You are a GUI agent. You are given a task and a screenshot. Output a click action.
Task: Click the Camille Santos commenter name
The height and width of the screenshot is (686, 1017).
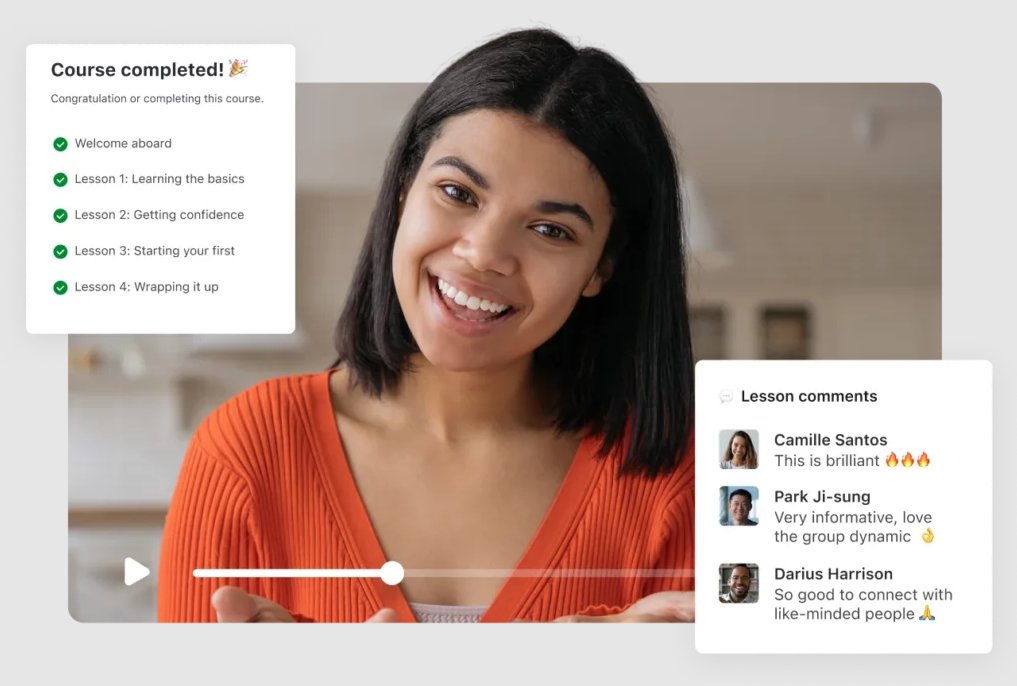click(830, 440)
